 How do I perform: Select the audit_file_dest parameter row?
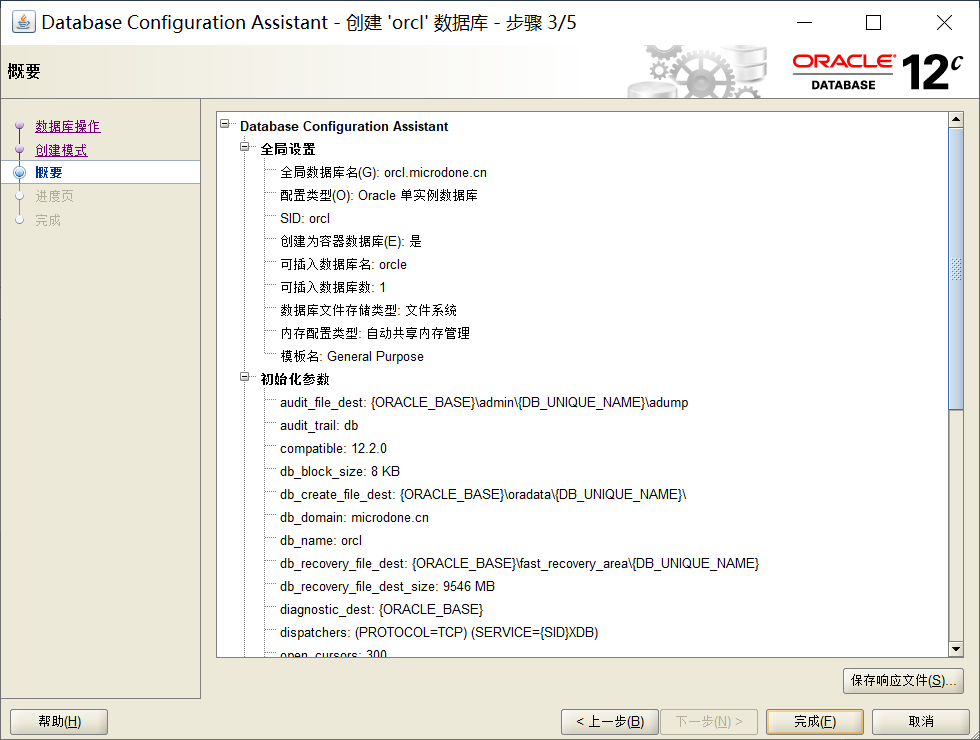(484, 402)
